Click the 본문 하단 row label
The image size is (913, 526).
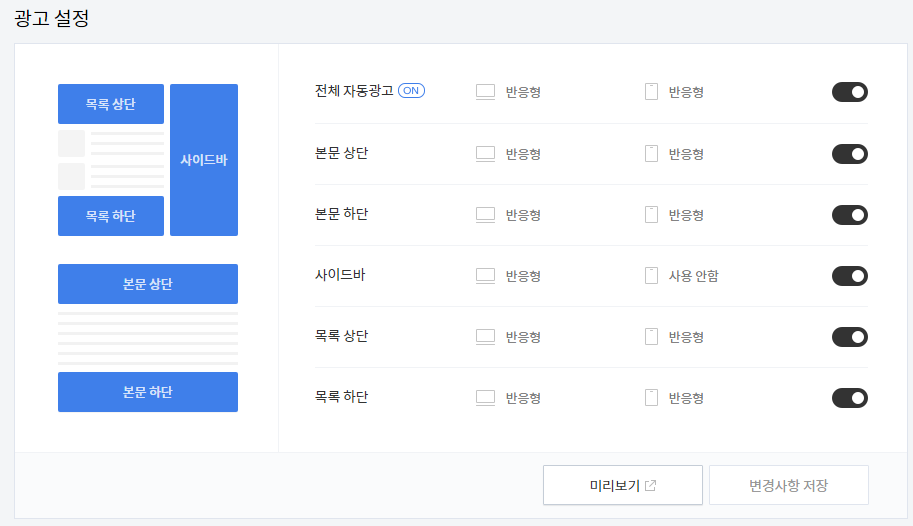pyautogui.click(x=341, y=214)
